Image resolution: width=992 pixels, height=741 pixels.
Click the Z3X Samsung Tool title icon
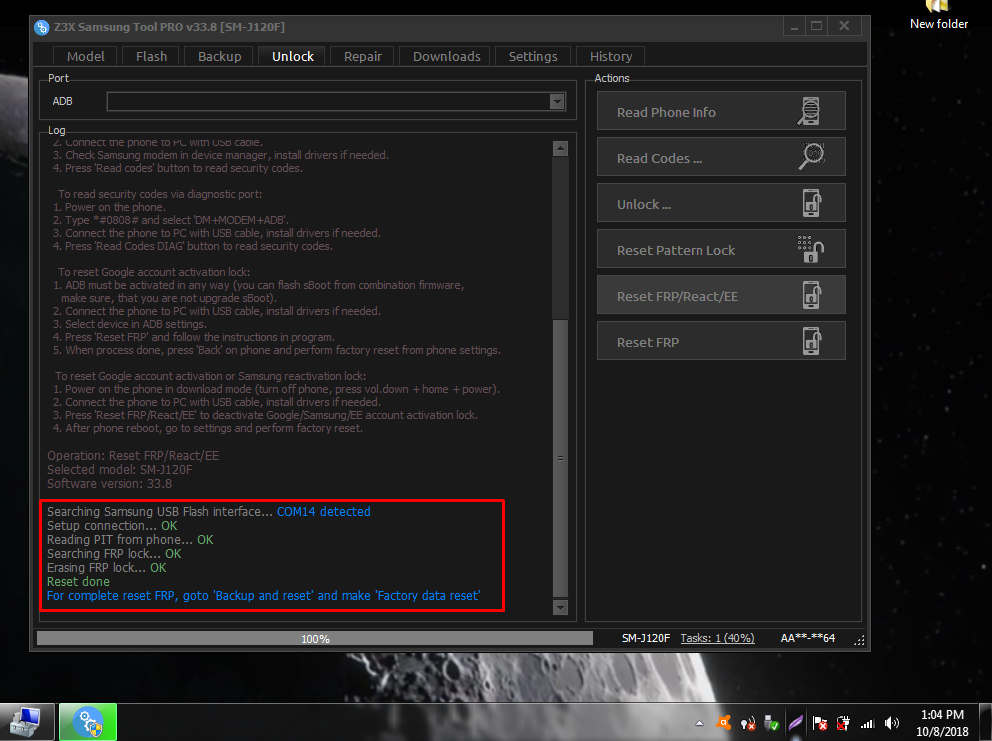[x=42, y=27]
